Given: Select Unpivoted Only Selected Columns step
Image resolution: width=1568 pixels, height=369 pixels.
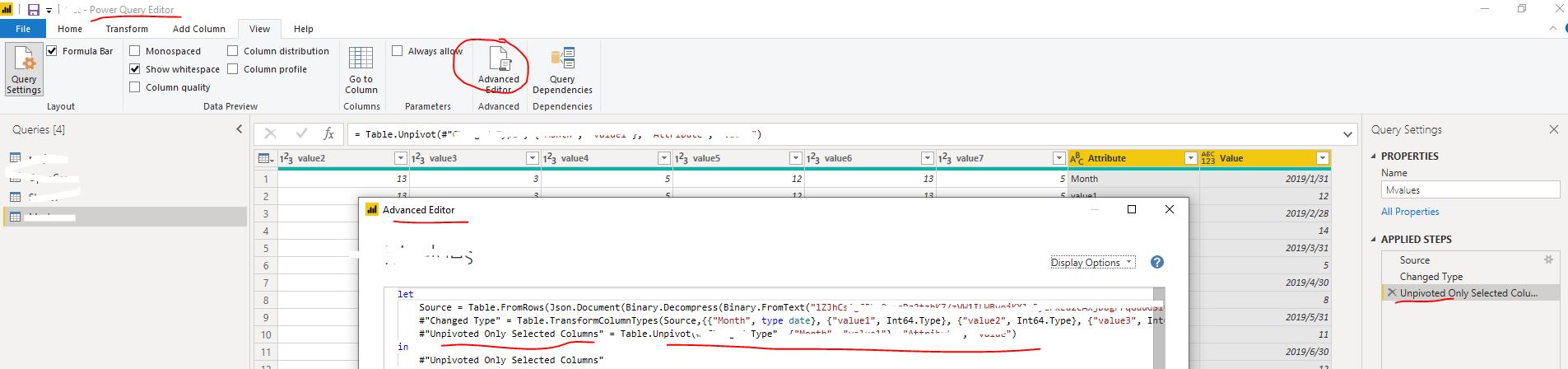Looking at the screenshot, I should [x=1468, y=292].
